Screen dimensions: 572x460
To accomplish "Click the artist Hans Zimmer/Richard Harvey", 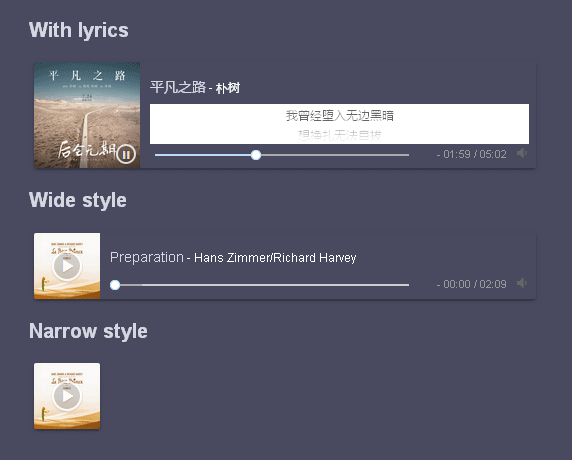I will pyautogui.click(x=275, y=258).
